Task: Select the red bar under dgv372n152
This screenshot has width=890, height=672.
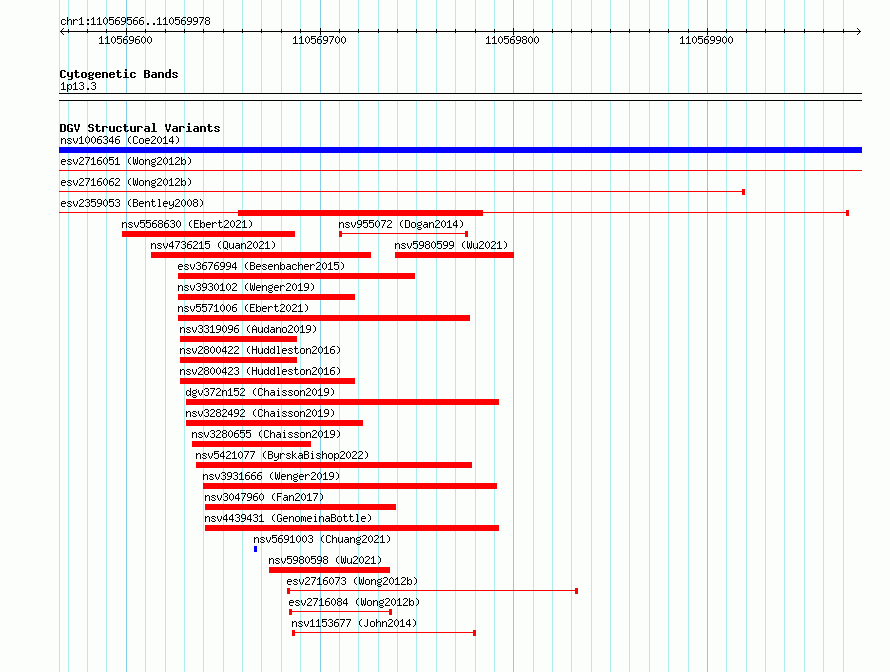Action: [x=342, y=402]
